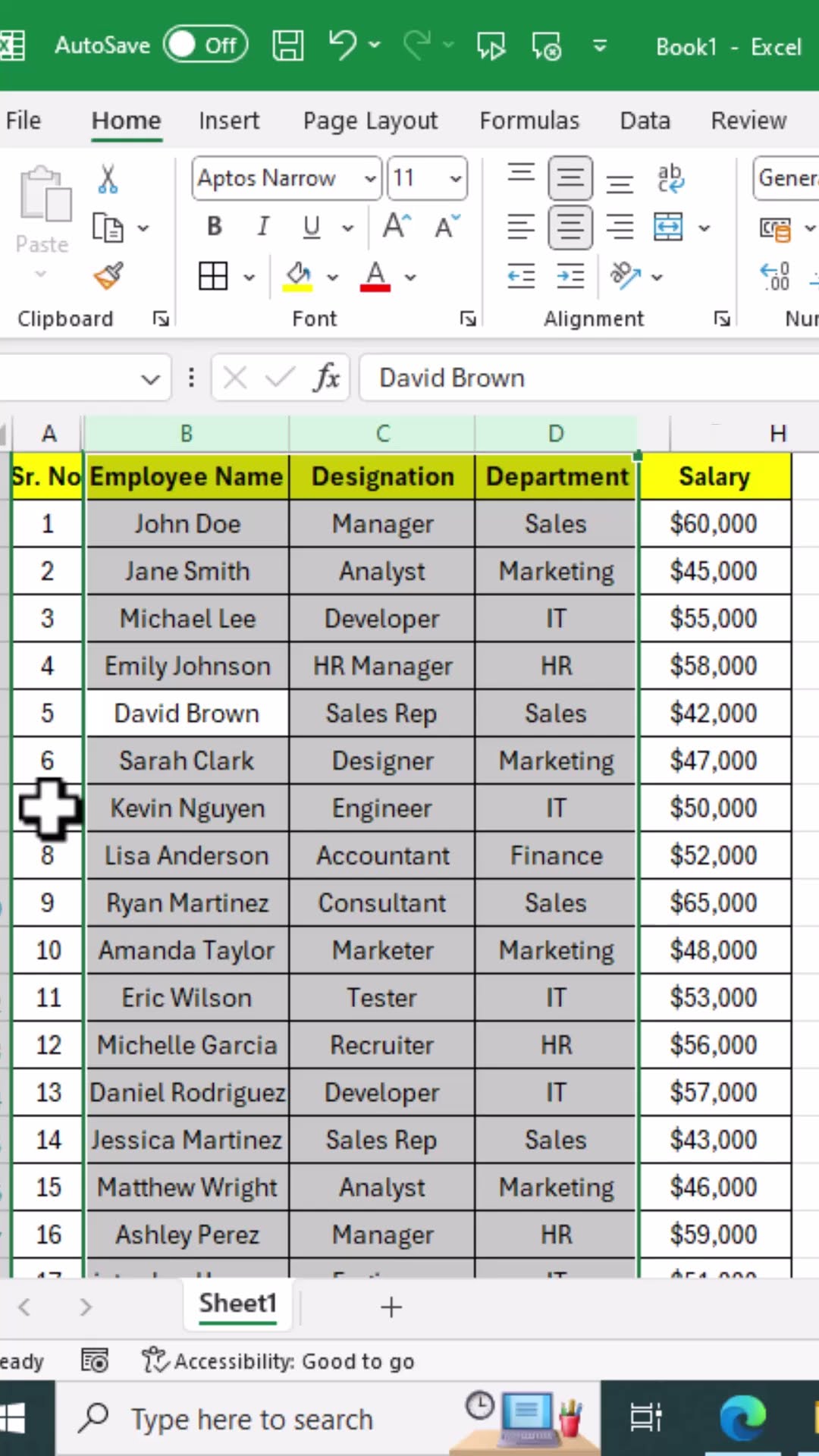Open the Page Layout tab
The image size is (819, 1456).
click(x=370, y=121)
